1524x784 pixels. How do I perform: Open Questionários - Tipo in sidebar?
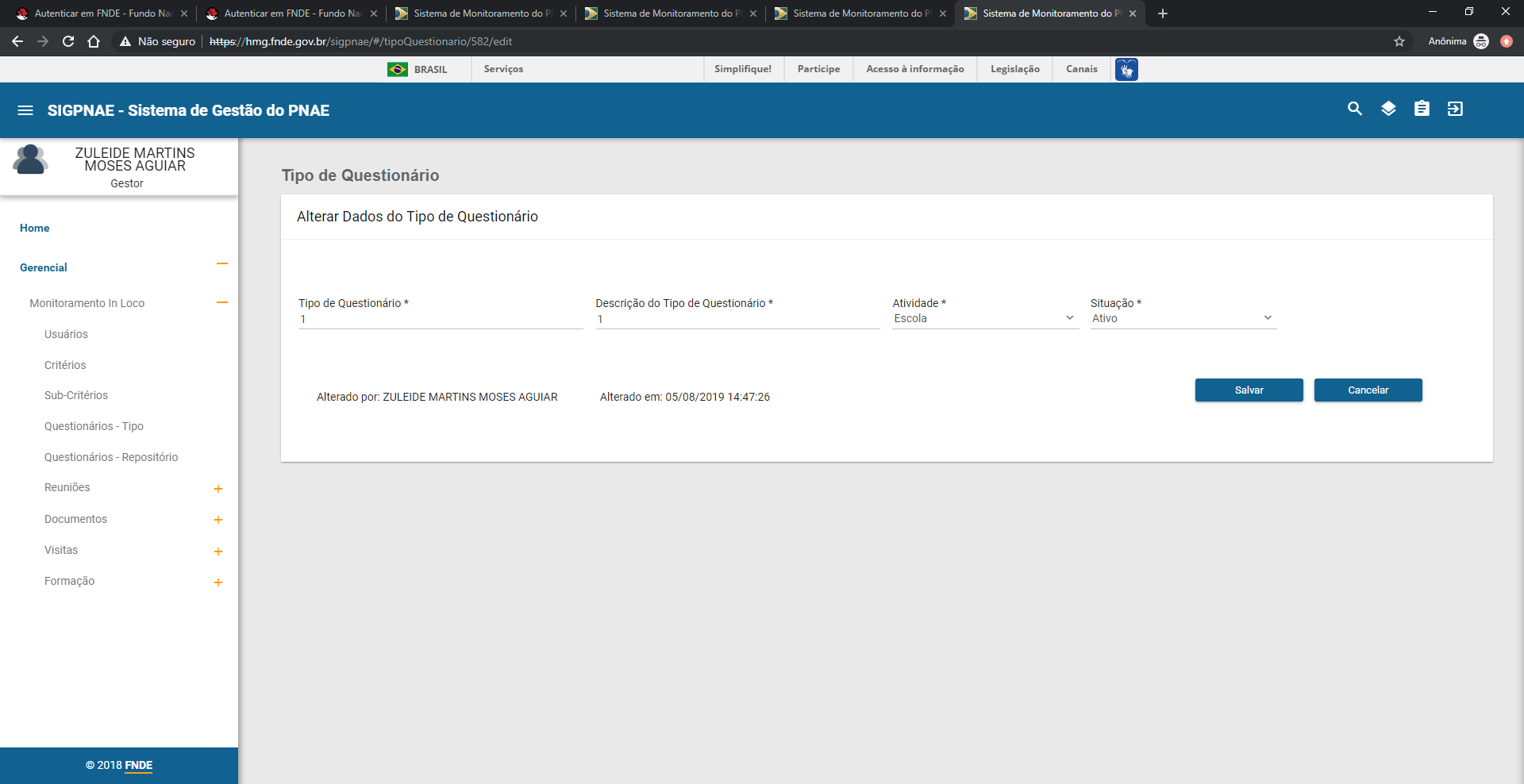coord(94,426)
